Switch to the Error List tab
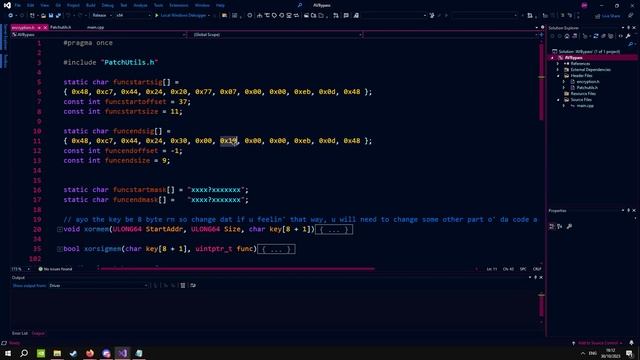This screenshot has width=640, height=360. coord(20,333)
